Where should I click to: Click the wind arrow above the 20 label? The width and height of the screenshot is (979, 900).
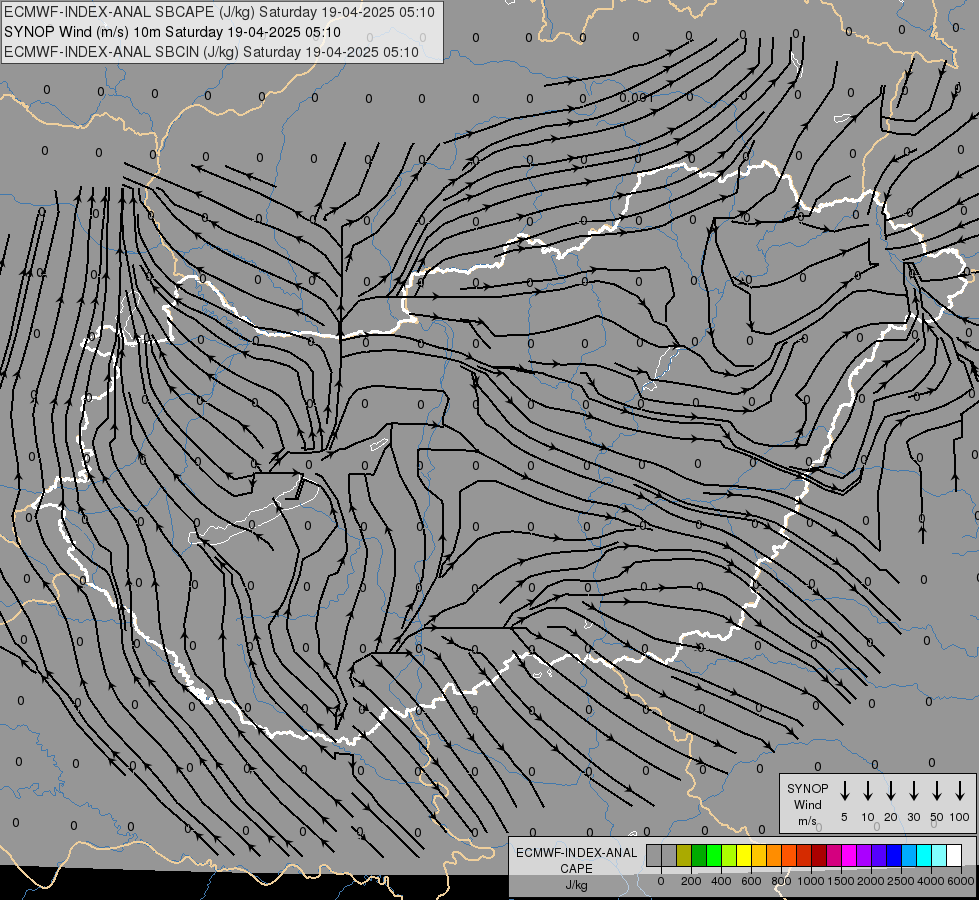(891, 791)
